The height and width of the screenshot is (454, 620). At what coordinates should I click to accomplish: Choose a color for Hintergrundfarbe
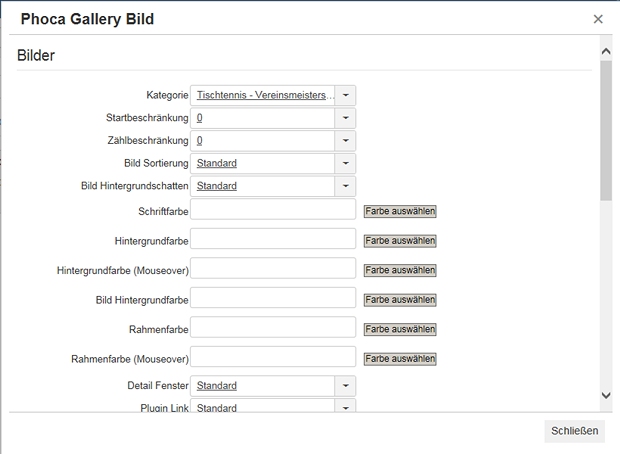pyautogui.click(x=400, y=241)
